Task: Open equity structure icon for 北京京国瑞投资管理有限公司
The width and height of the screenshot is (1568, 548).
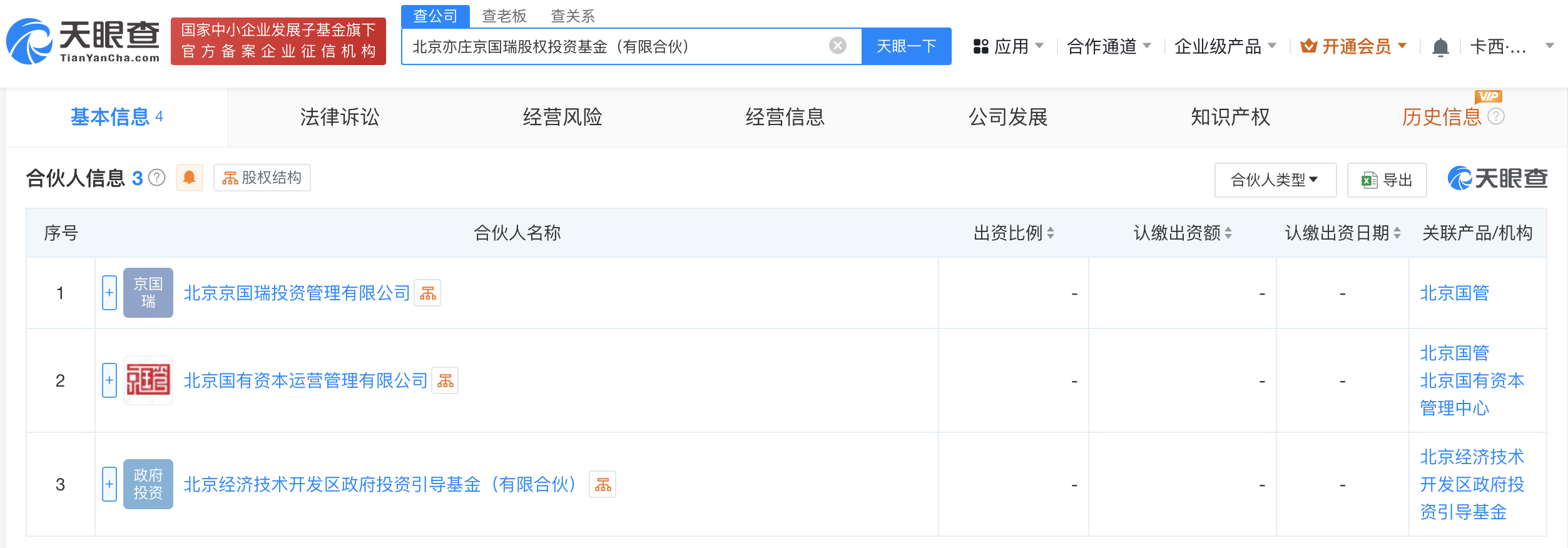Action: (428, 293)
